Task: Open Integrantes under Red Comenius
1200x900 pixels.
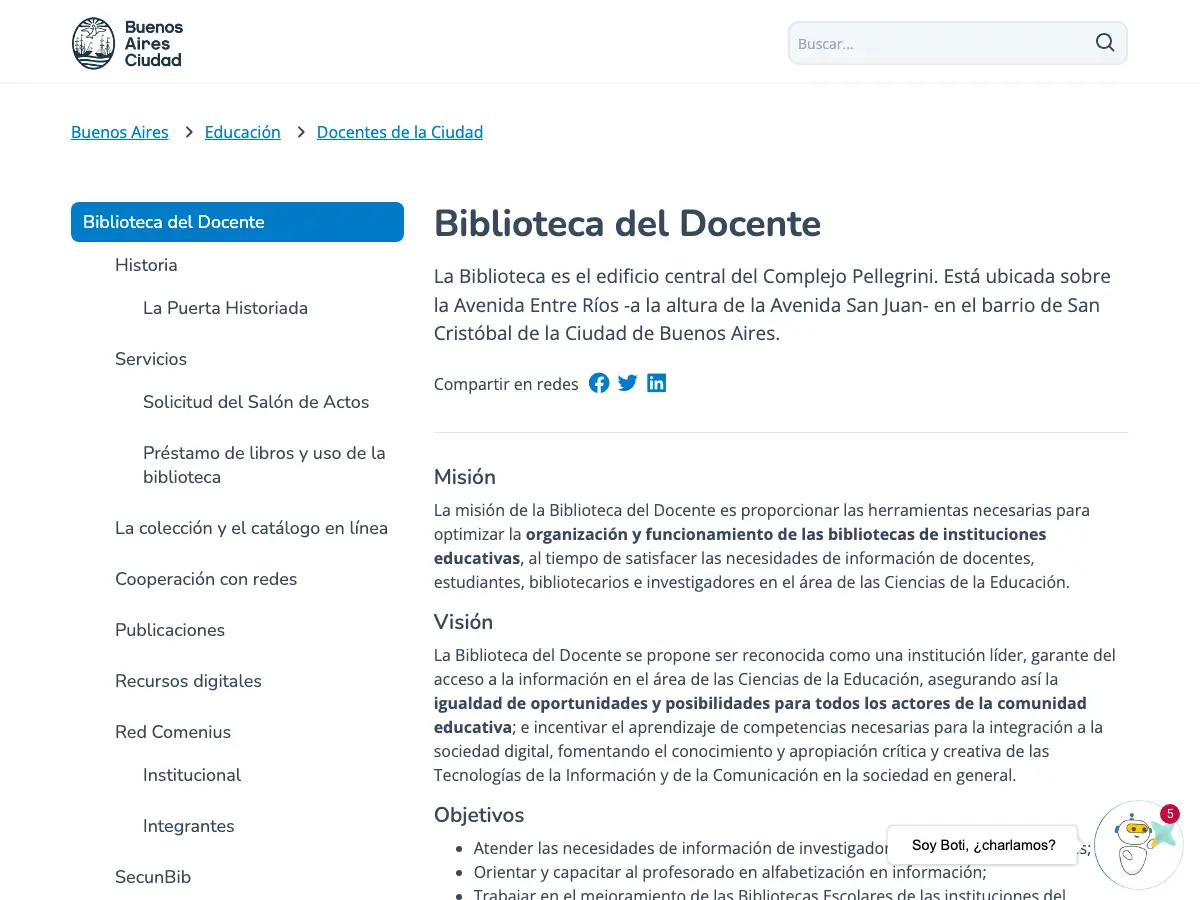Action: pos(189,826)
